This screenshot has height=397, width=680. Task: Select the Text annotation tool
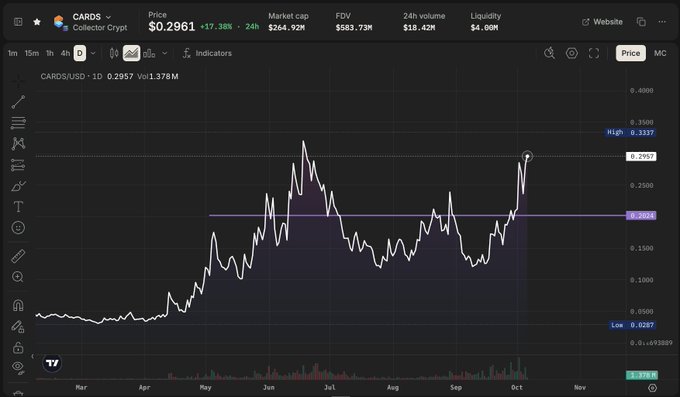point(18,207)
